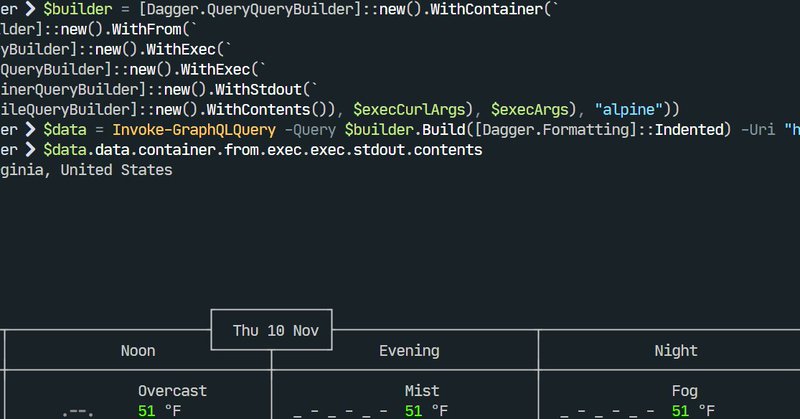The width and height of the screenshot is (800, 419).
Task: Click the 51 °F temperature under Fog
Action: (x=693, y=411)
